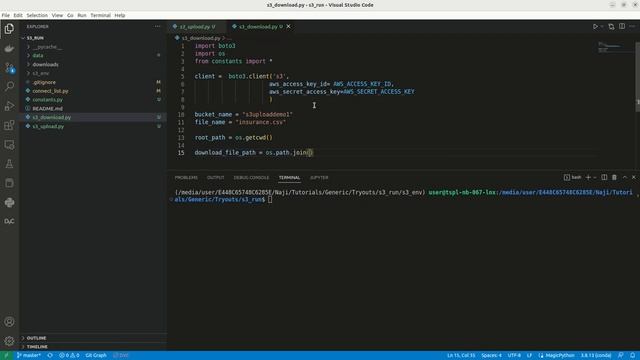Screen dimensions: 640x360
Task: Click Ln 15, Col 35 cursor position
Action: 461,356
